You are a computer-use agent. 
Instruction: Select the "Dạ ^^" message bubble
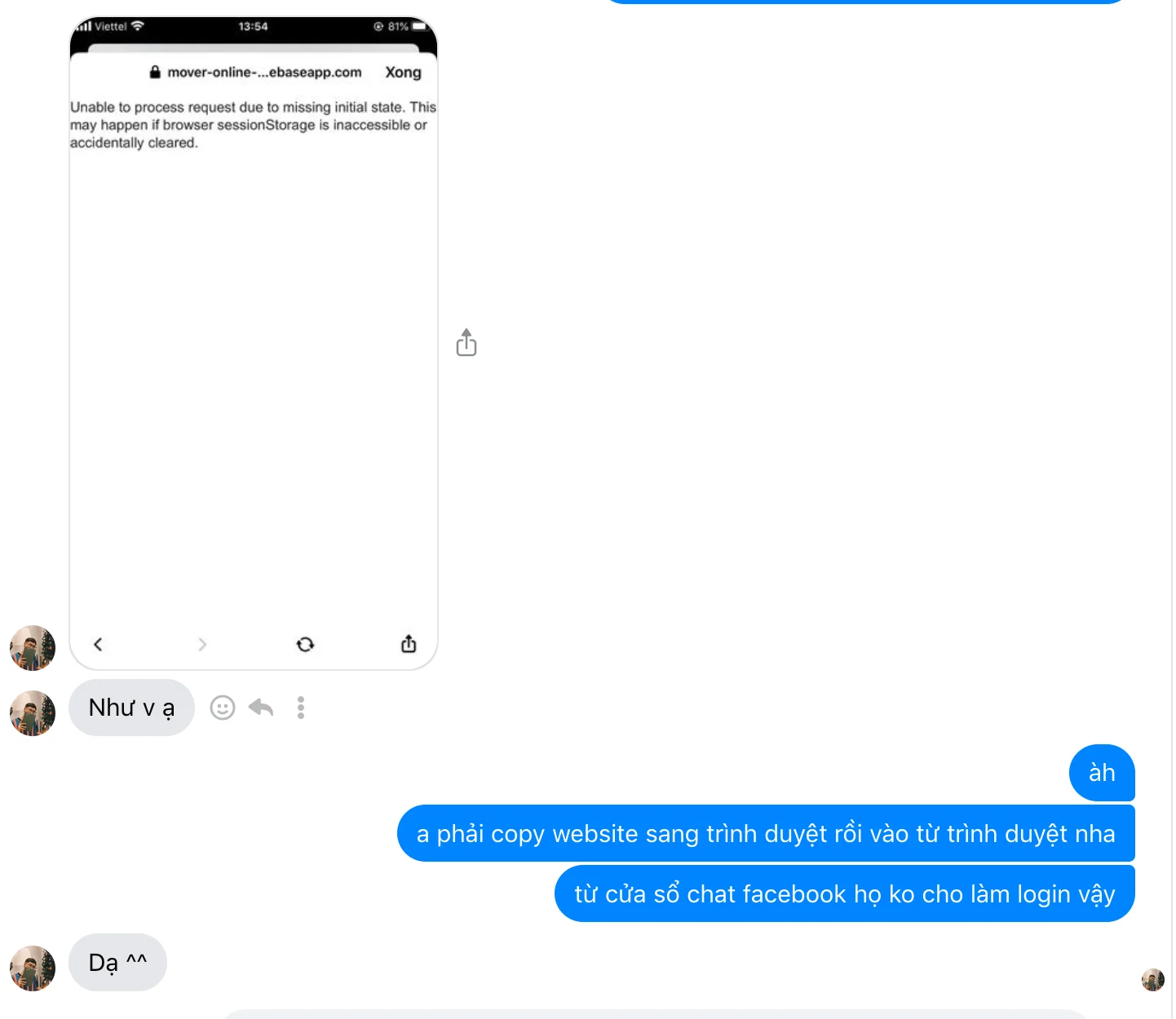pyautogui.click(x=118, y=963)
